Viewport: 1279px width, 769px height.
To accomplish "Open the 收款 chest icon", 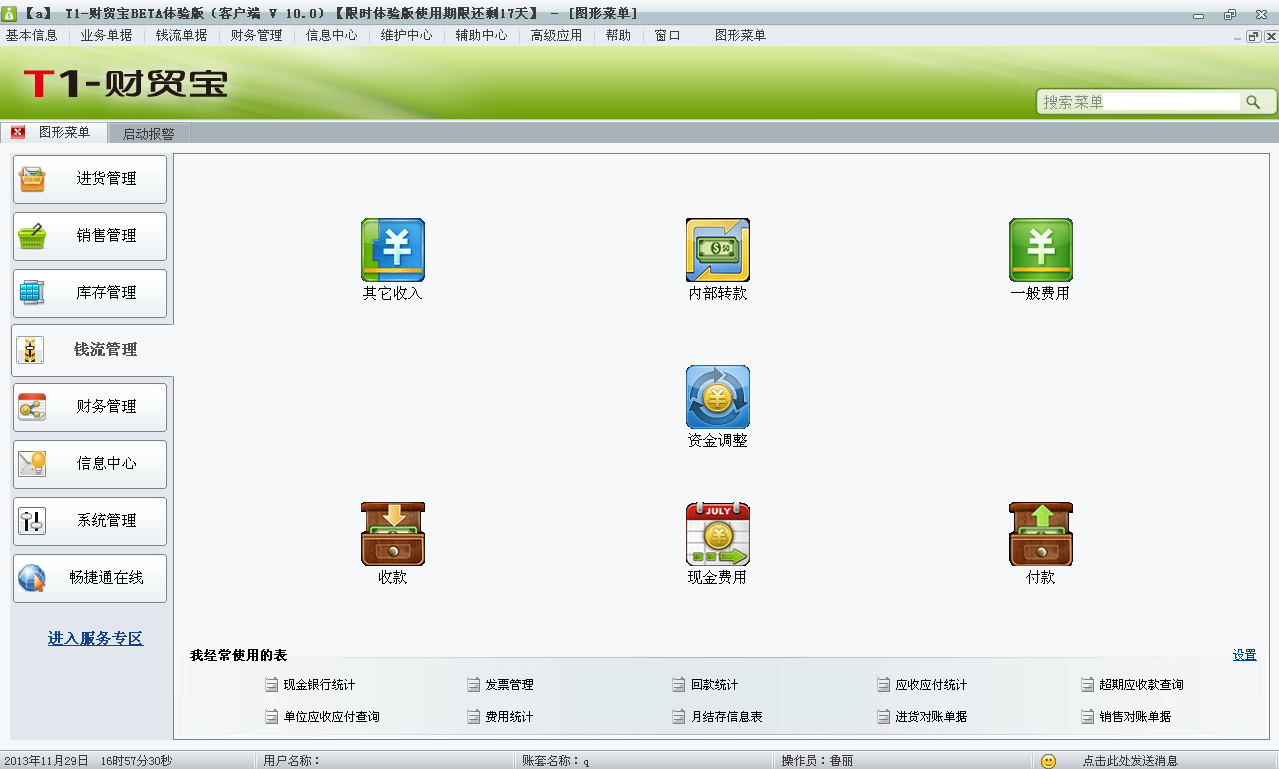I will tap(392, 534).
